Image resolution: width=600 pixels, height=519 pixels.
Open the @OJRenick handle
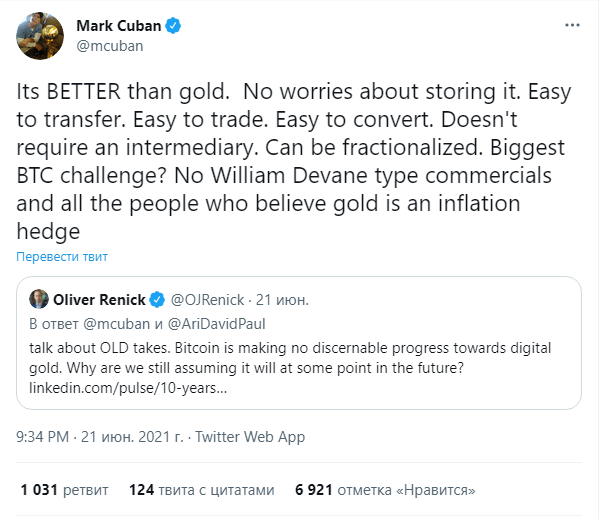tap(207, 300)
